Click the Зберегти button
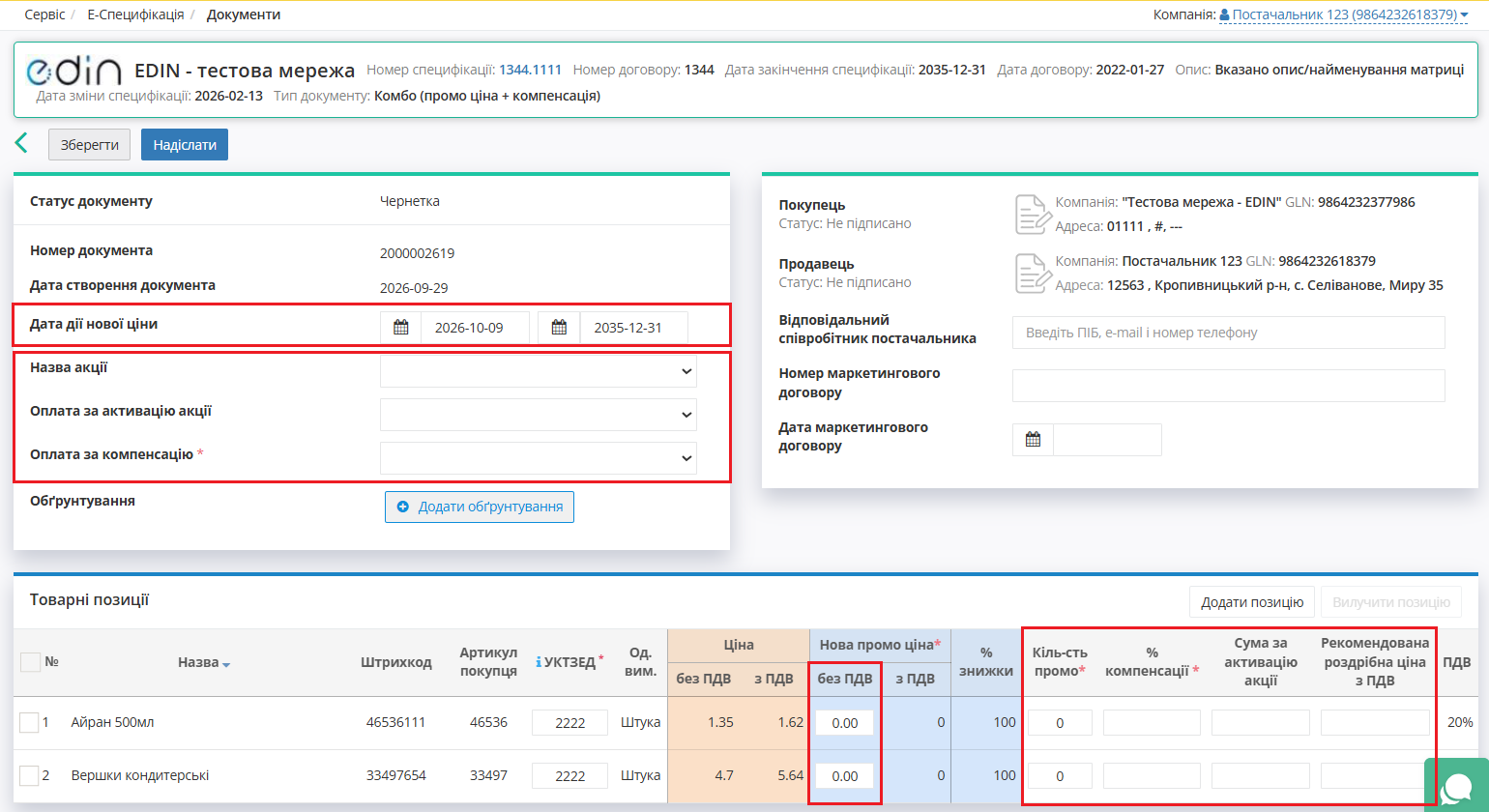This screenshot has height=812, width=1489. click(x=89, y=144)
